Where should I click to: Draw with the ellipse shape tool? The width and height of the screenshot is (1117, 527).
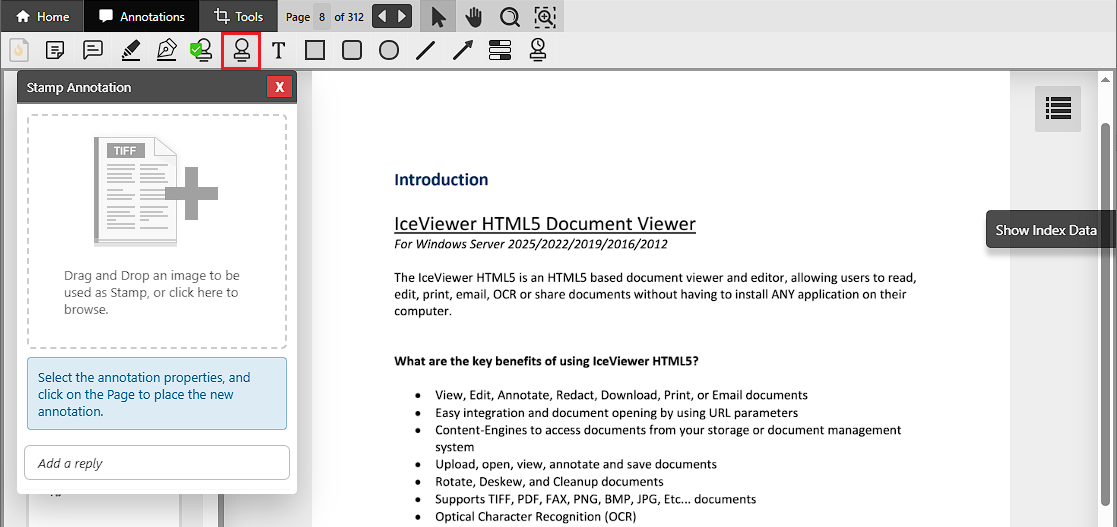(x=389, y=50)
